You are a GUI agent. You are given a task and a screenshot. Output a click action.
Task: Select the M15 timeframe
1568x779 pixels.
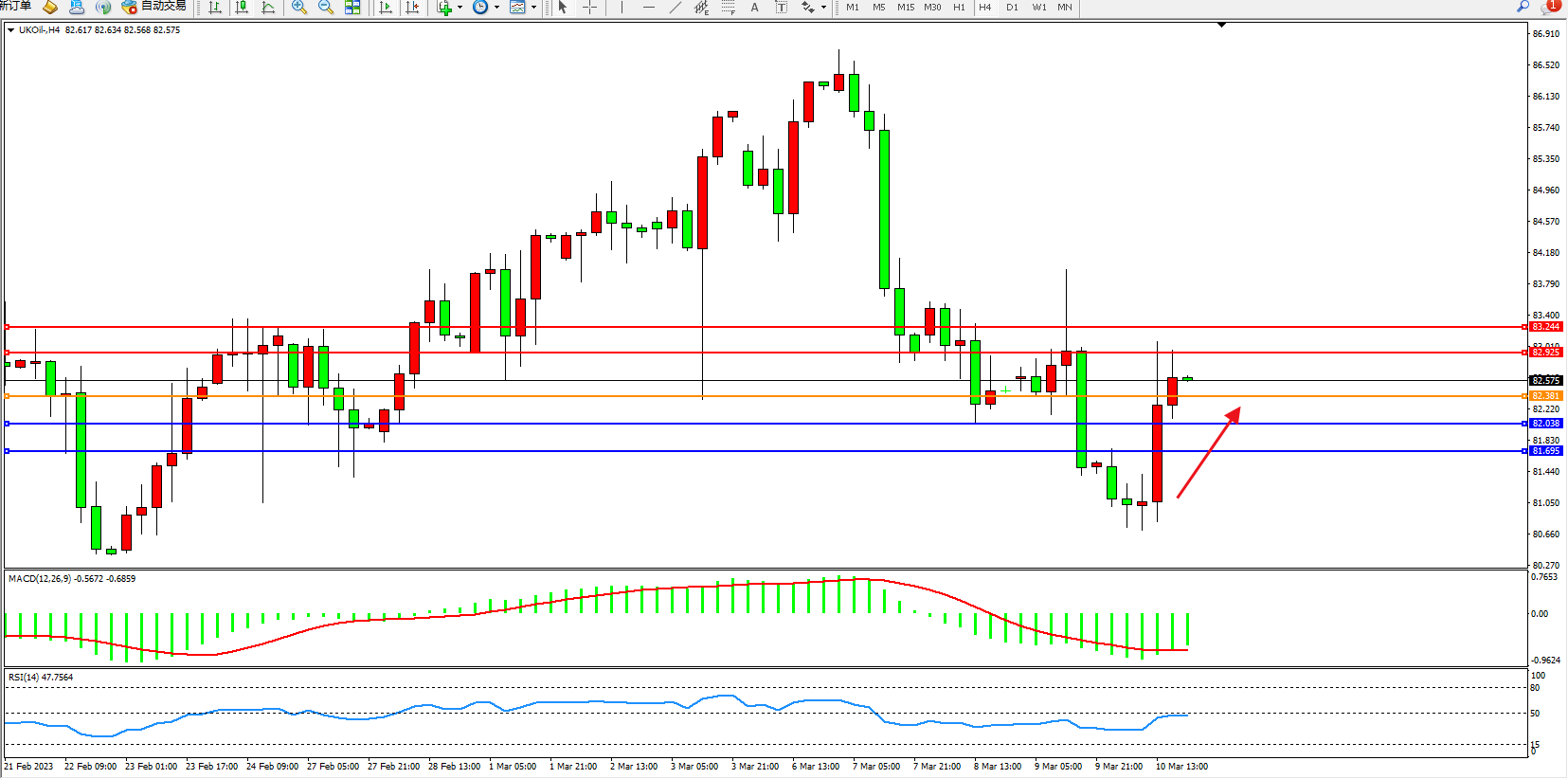pyautogui.click(x=906, y=8)
